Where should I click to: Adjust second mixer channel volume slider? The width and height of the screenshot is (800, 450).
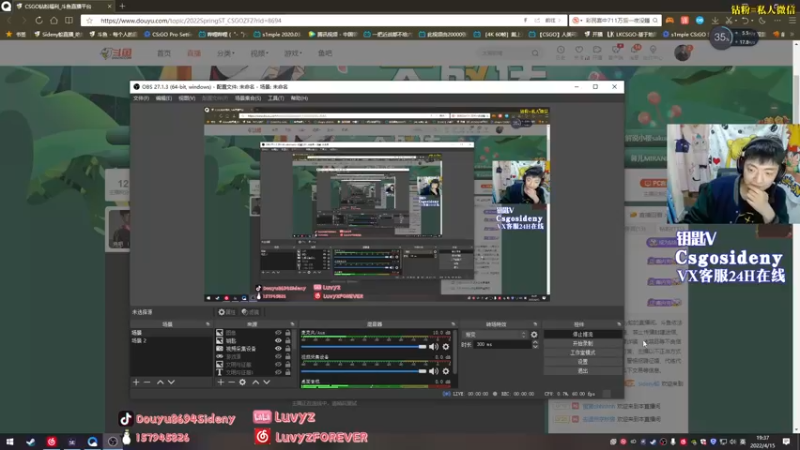pos(363,371)
